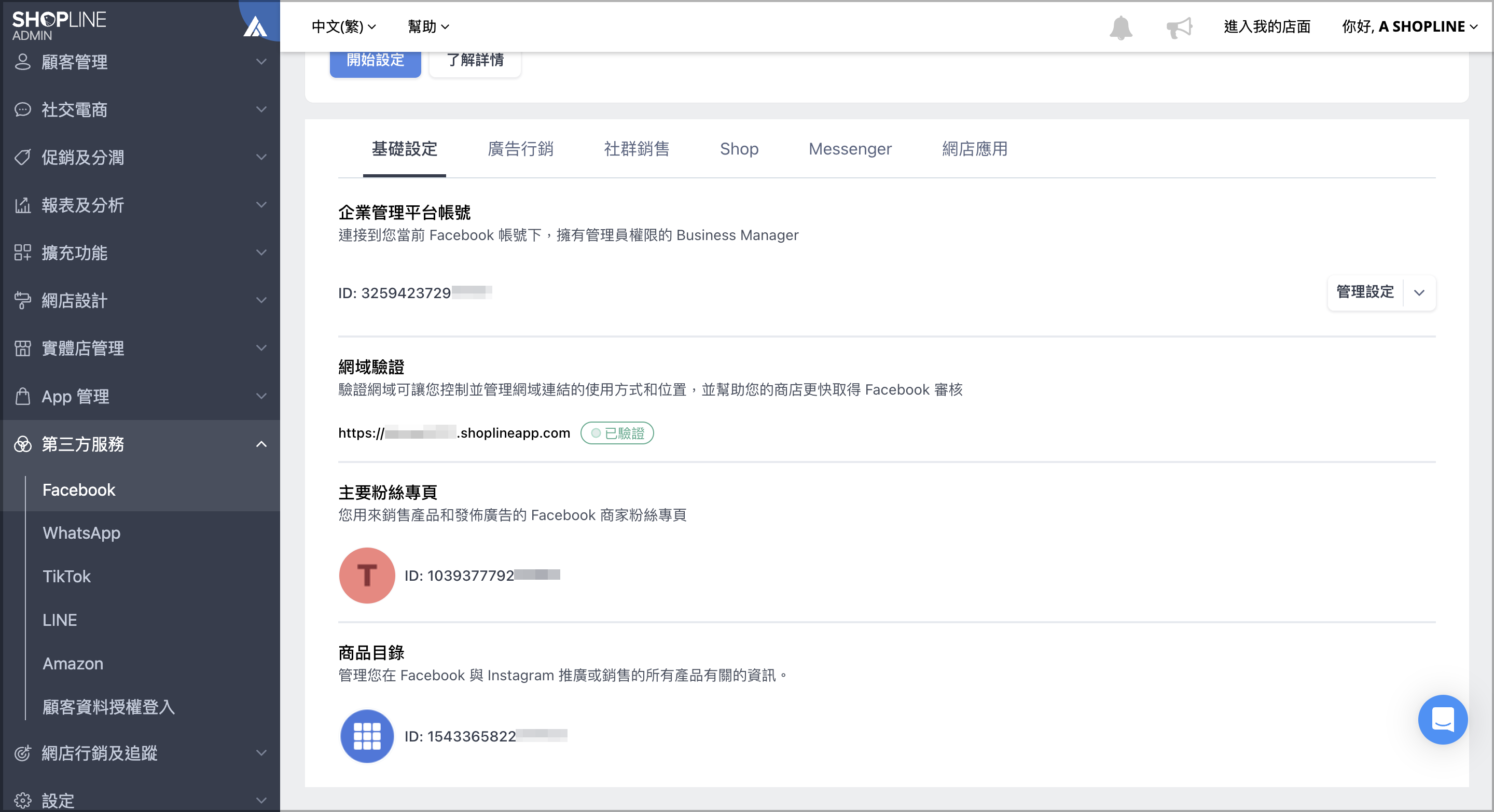This screenshot has height=812, width=1494.
Task: Click the 商品目錄 heading
Action: (371, 653)
